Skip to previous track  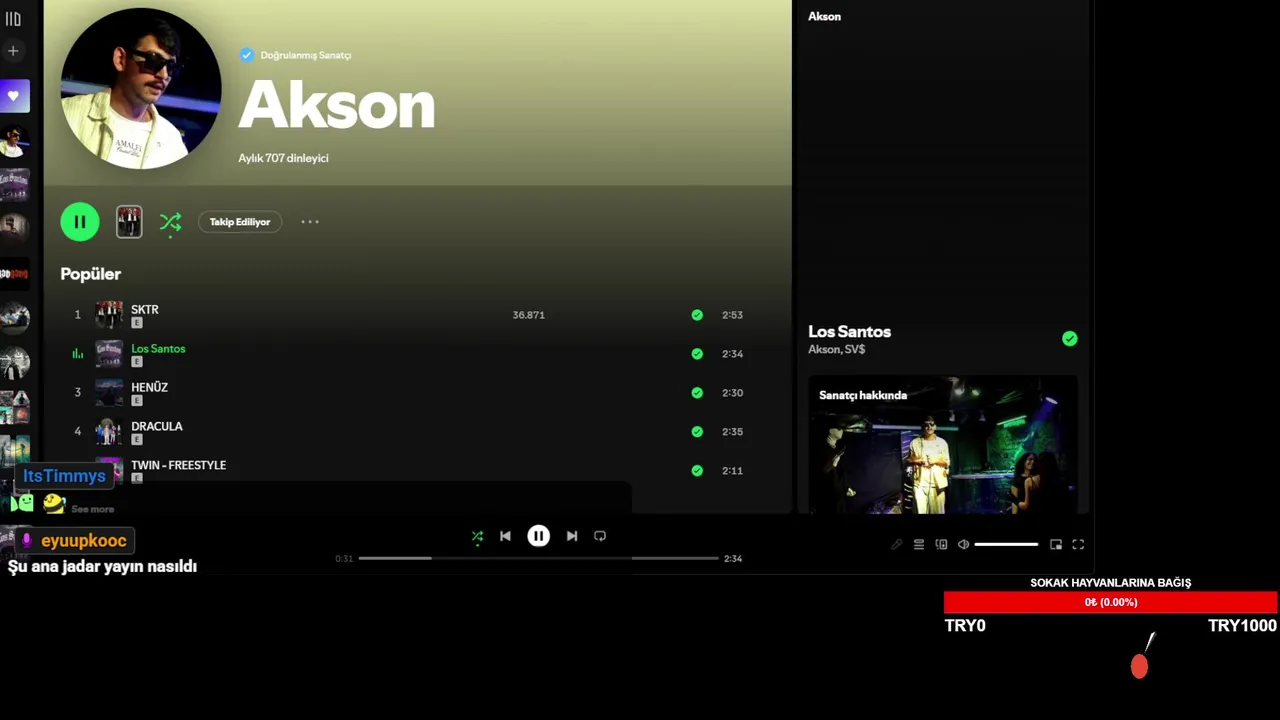point(505,536)
